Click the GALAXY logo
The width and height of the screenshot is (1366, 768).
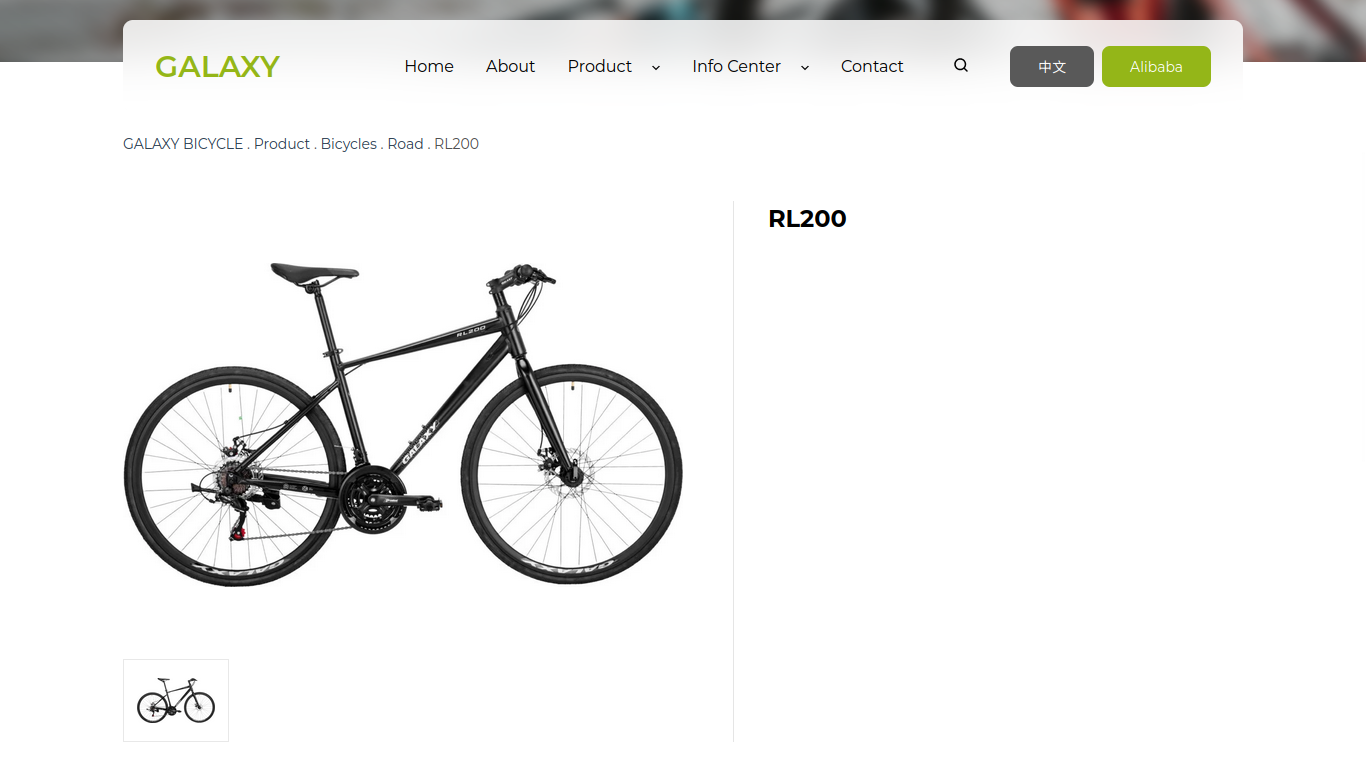(x=217, y=66)
